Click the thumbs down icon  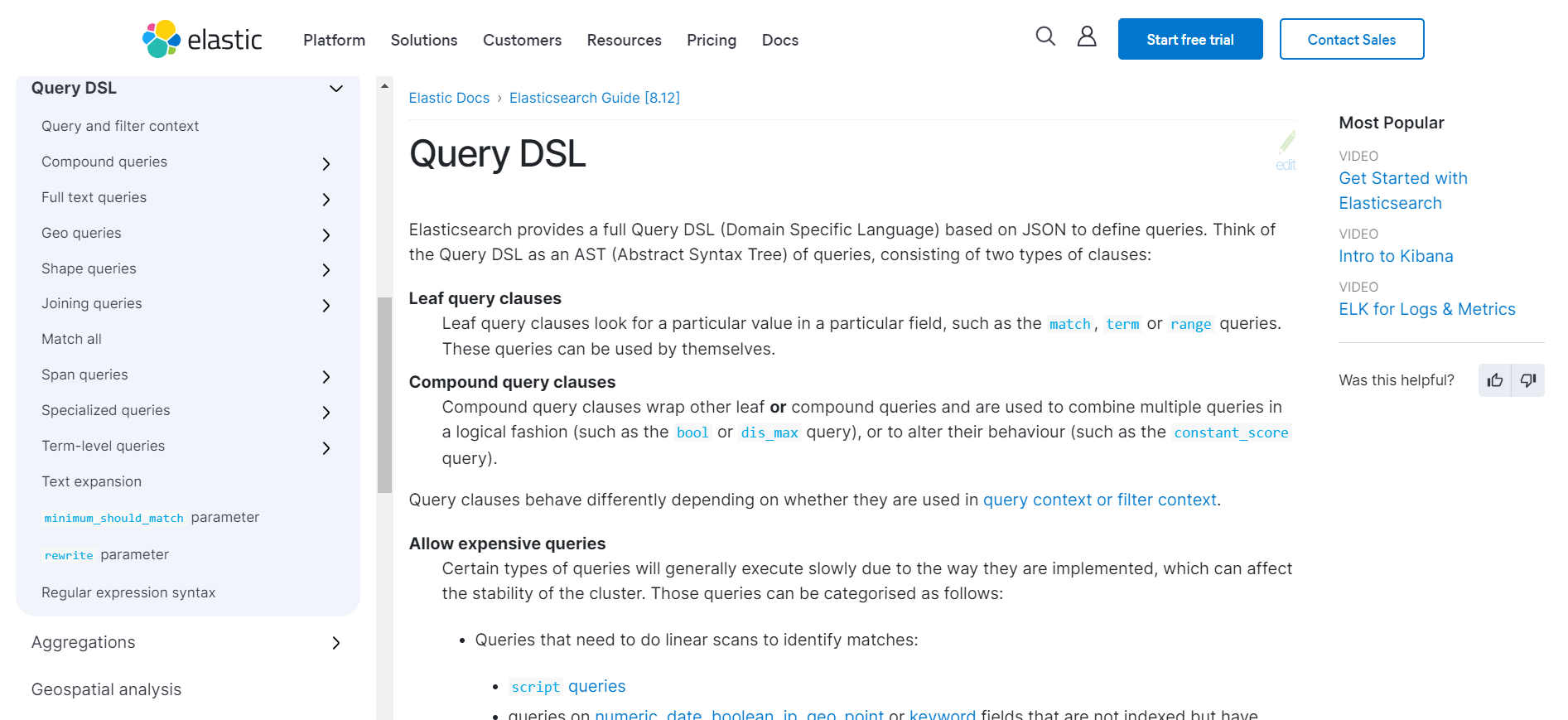(1528, 380)
